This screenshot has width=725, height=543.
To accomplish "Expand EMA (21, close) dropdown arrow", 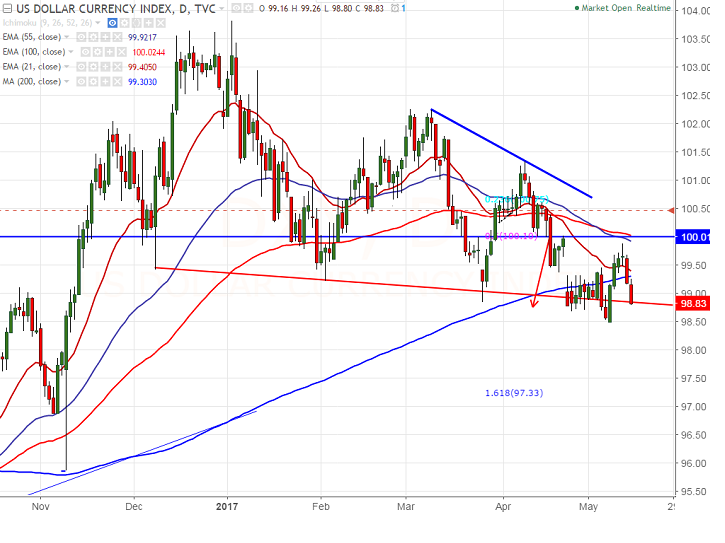I will 67,67.
